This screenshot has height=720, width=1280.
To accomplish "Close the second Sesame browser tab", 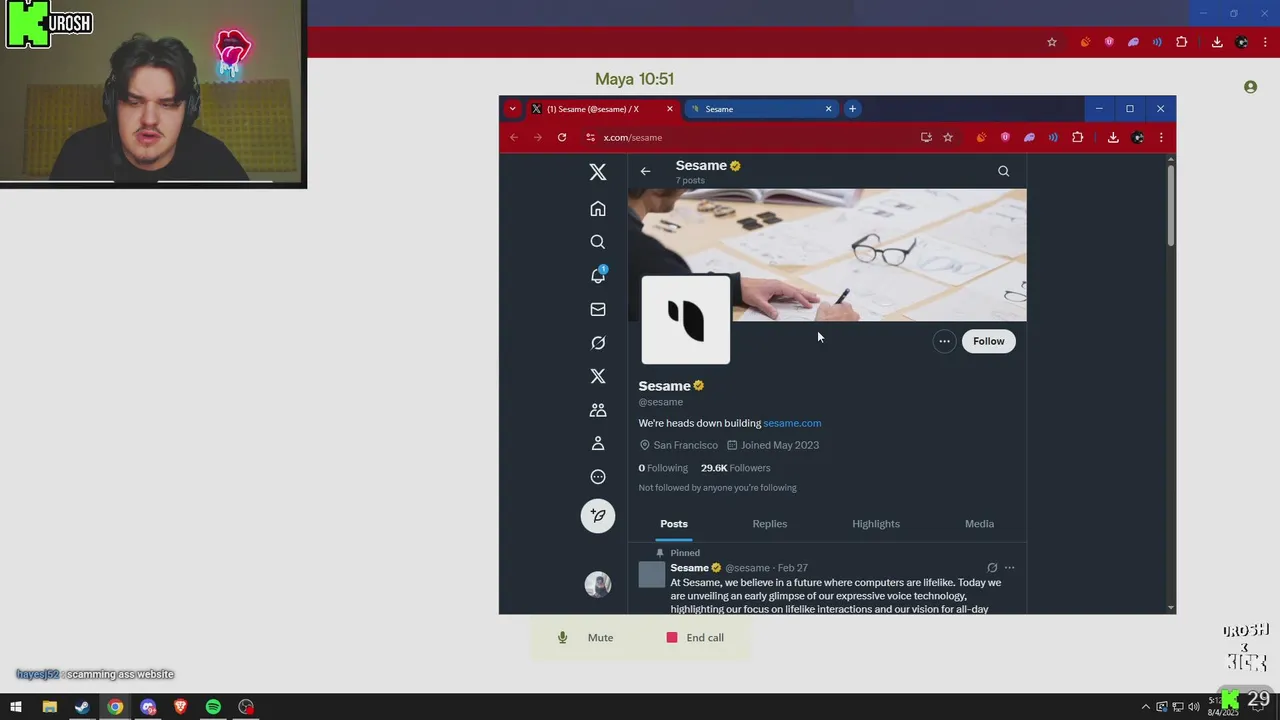I will click(x=828, y=109).
